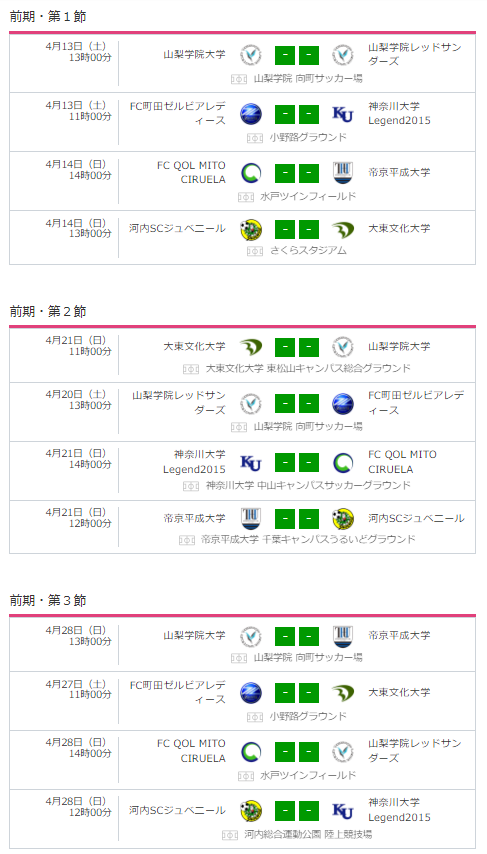Click home score box of 大東文化大学 第2節 match
Viewport: 487px width, 854px height.
click(285, 347)
